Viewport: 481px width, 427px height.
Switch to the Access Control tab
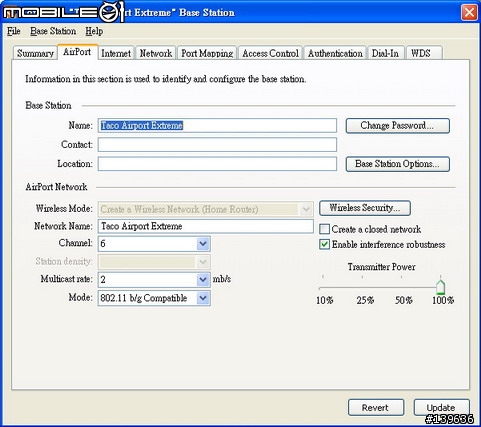tap(270, 53)
